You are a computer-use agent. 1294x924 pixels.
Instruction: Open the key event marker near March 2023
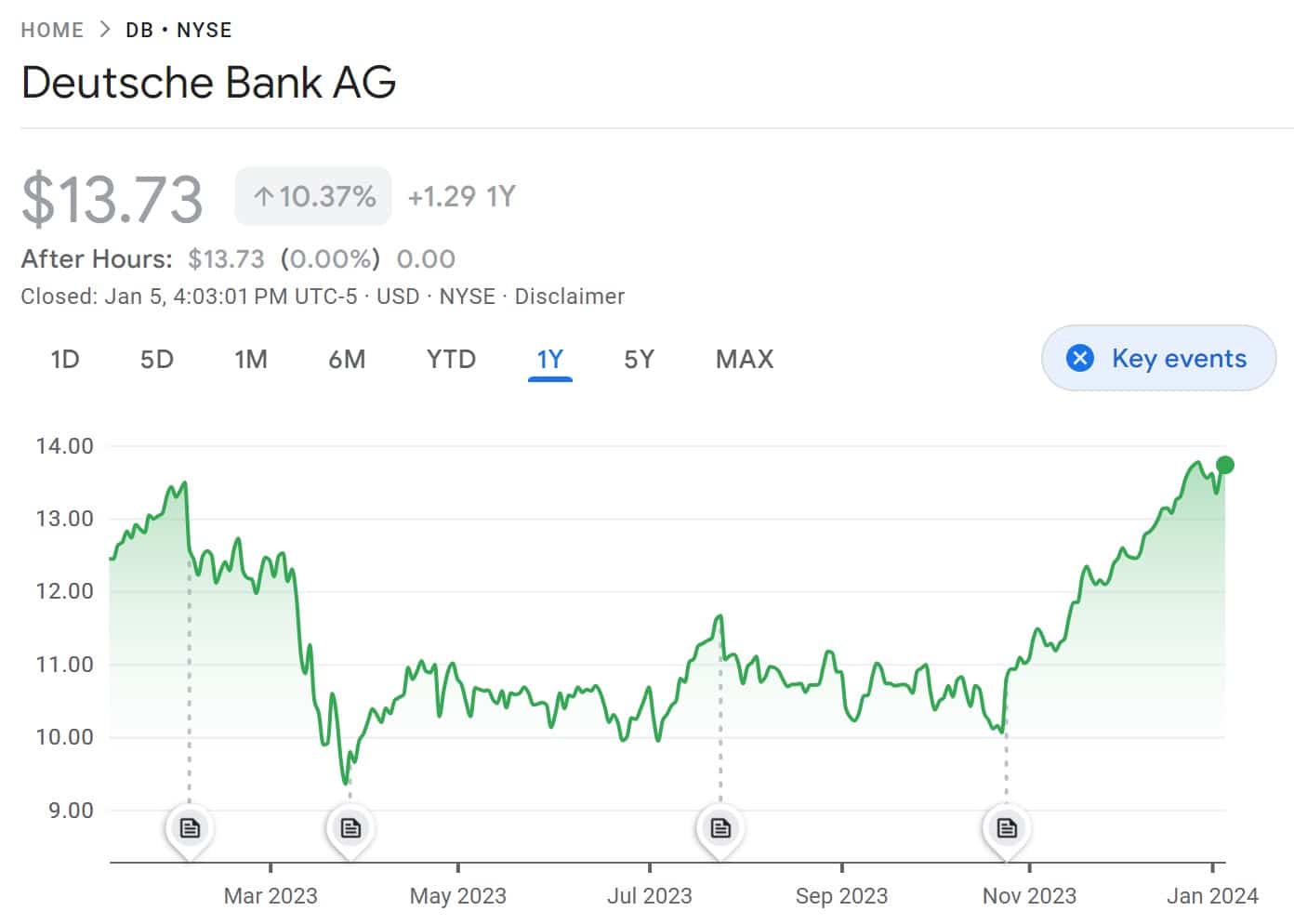click(190, 826)
